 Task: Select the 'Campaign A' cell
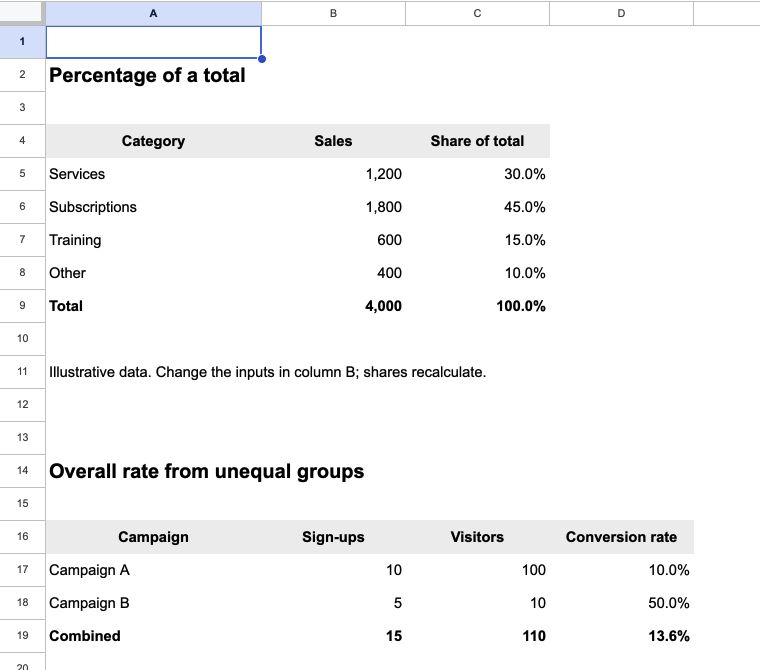154,570
